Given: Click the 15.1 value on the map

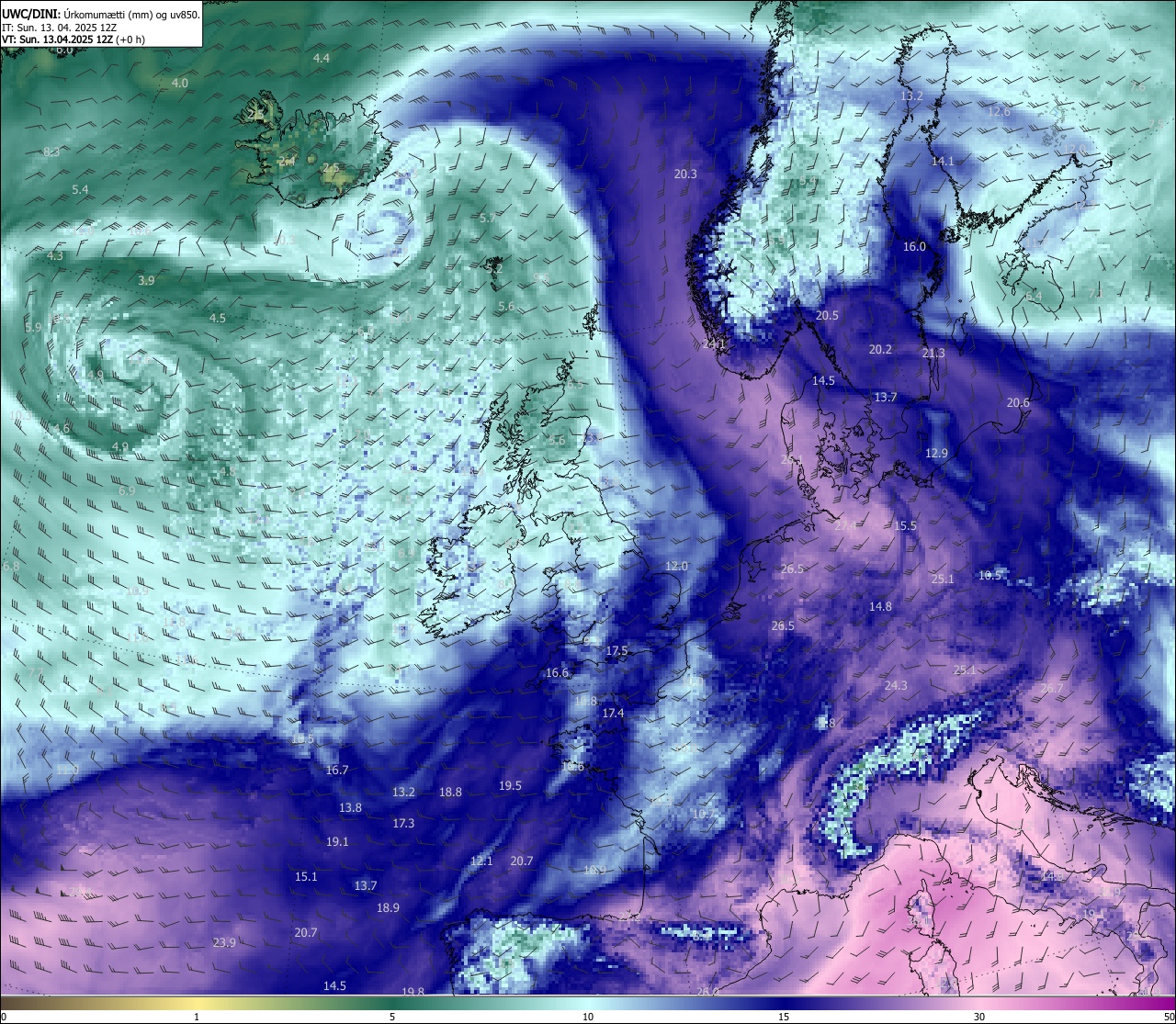Looking at the screenshot, I should tap(306, 876).
